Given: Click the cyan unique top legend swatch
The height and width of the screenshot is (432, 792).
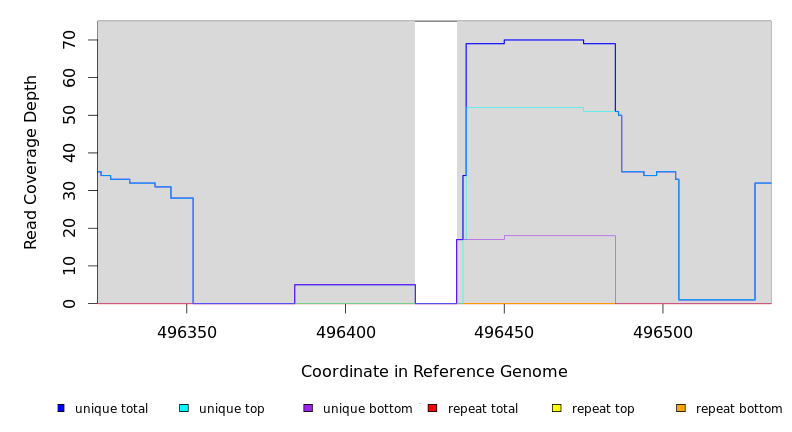Looking at the screenshot, I should 184,408.
